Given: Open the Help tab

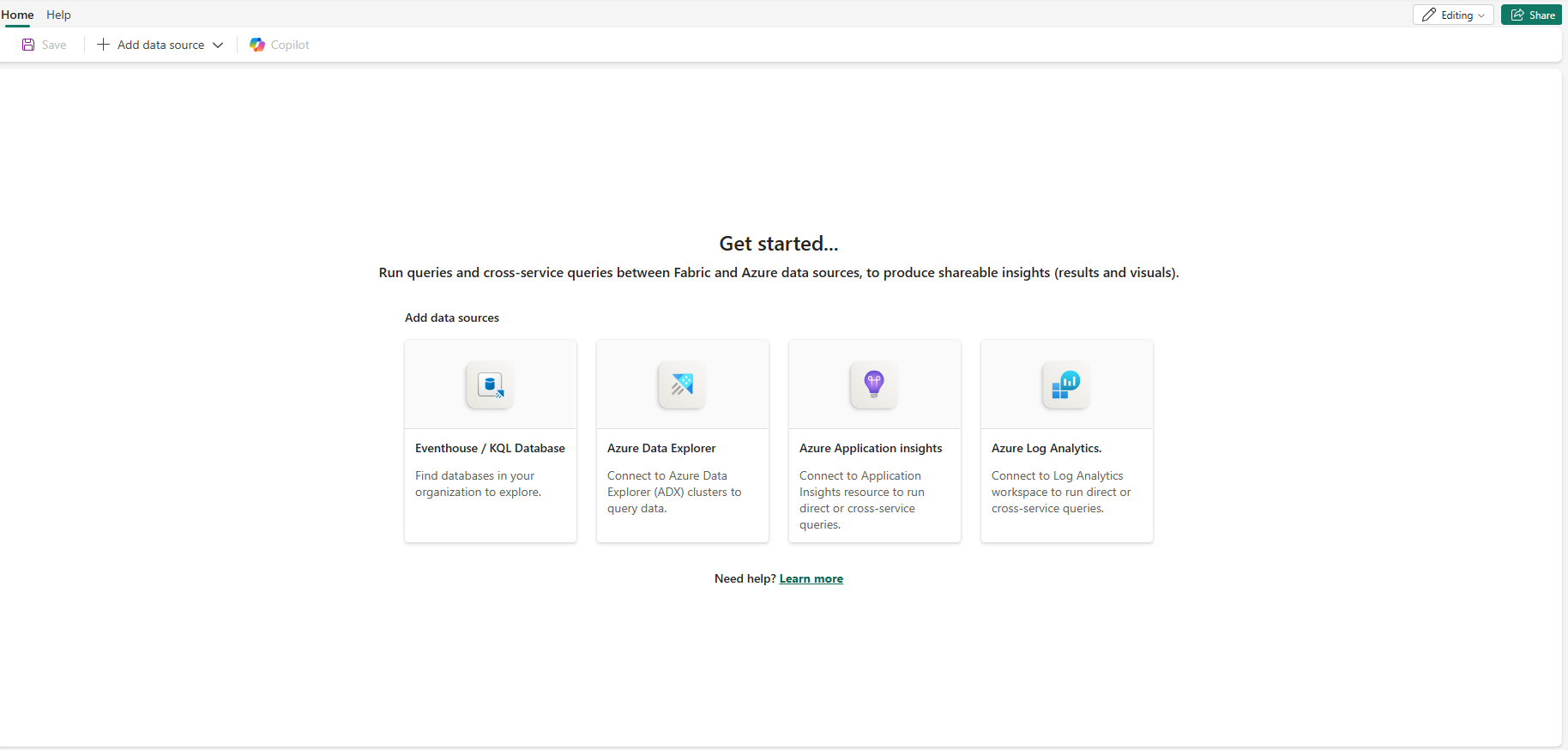Looking at the screenshot, I should point(58,15).
